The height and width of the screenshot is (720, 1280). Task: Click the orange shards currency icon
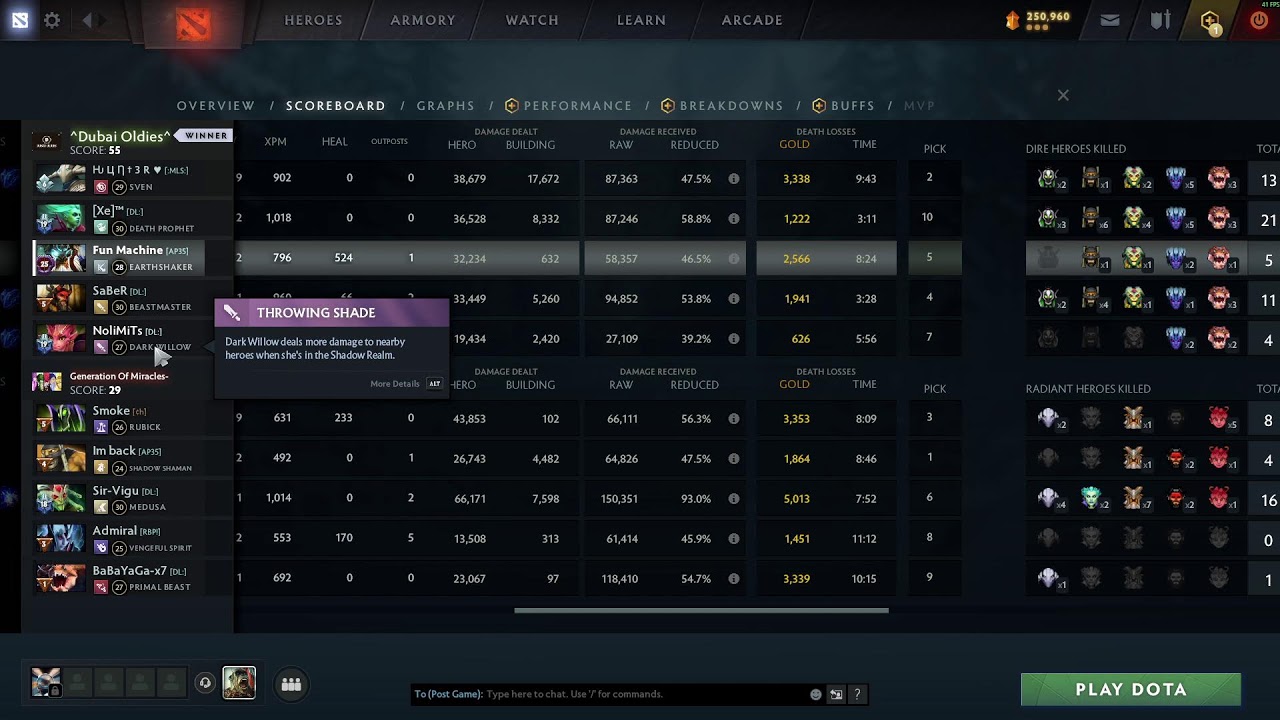[1013, 18]
